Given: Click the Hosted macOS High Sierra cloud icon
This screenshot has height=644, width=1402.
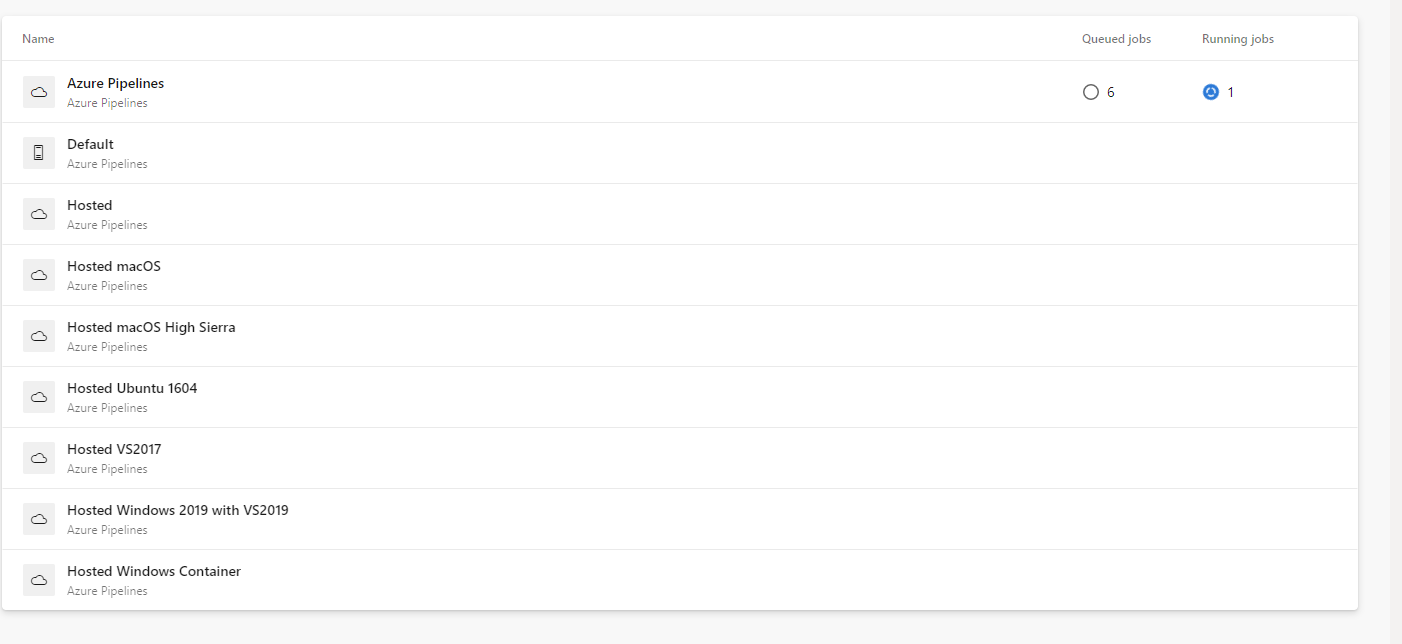Looking at the screenshot, I should pyautogui.click(x=39, y=336).
